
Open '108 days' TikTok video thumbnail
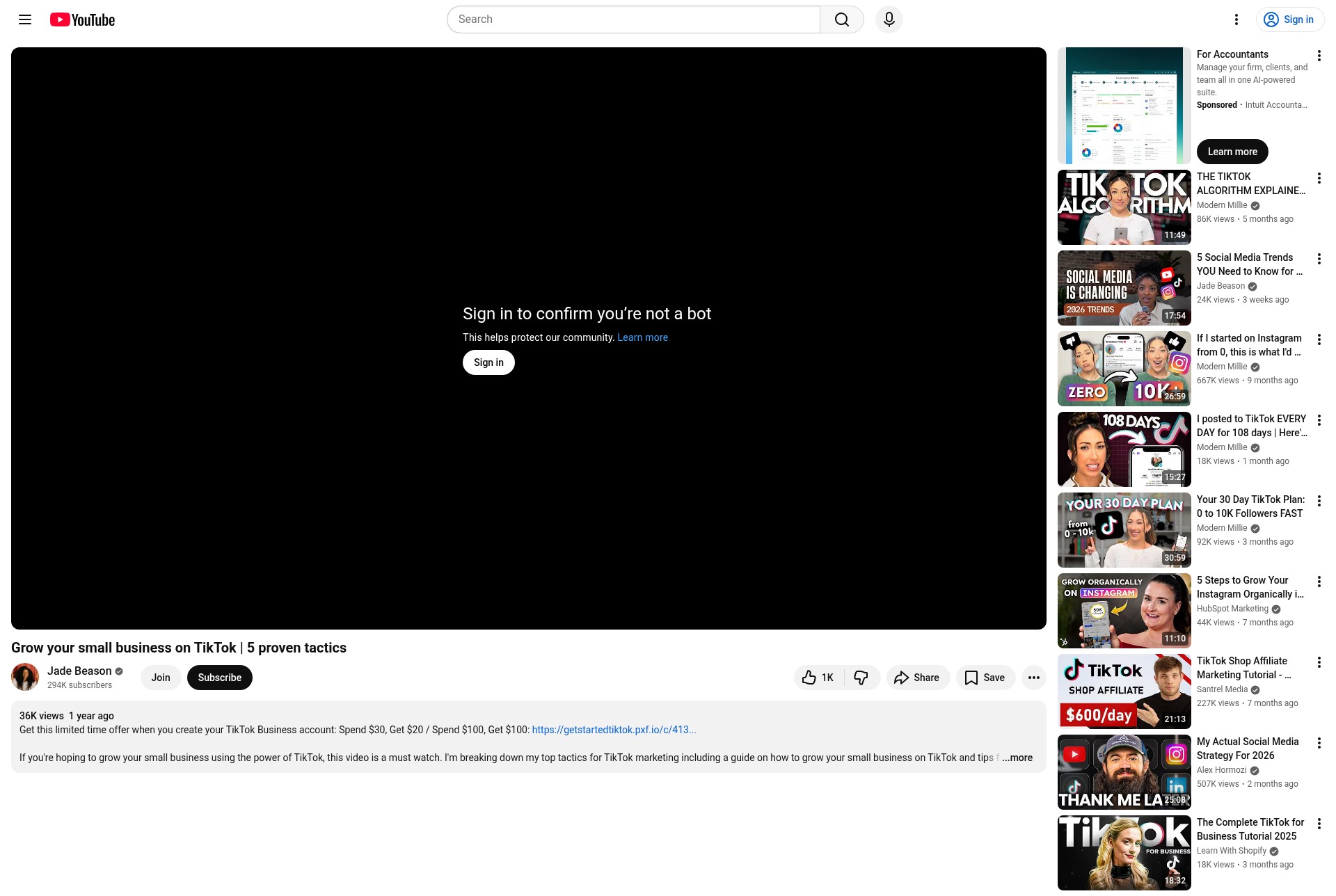tap(1124, 449)
